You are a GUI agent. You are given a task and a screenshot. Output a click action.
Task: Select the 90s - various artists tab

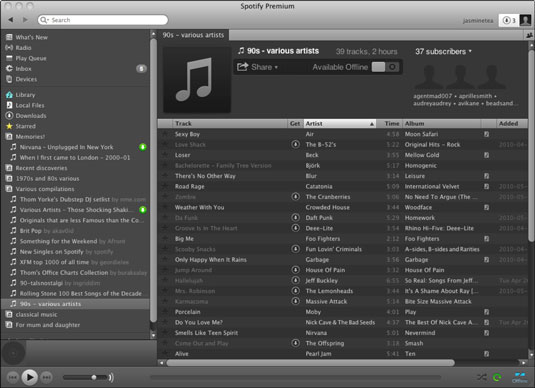tap(193, 35)
